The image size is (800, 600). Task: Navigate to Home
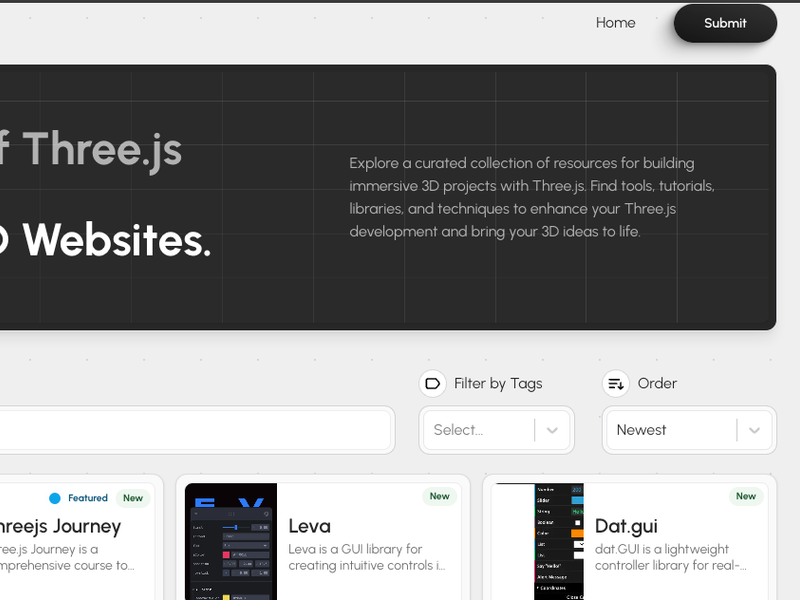pyautogui.click(x=615, y=23)
